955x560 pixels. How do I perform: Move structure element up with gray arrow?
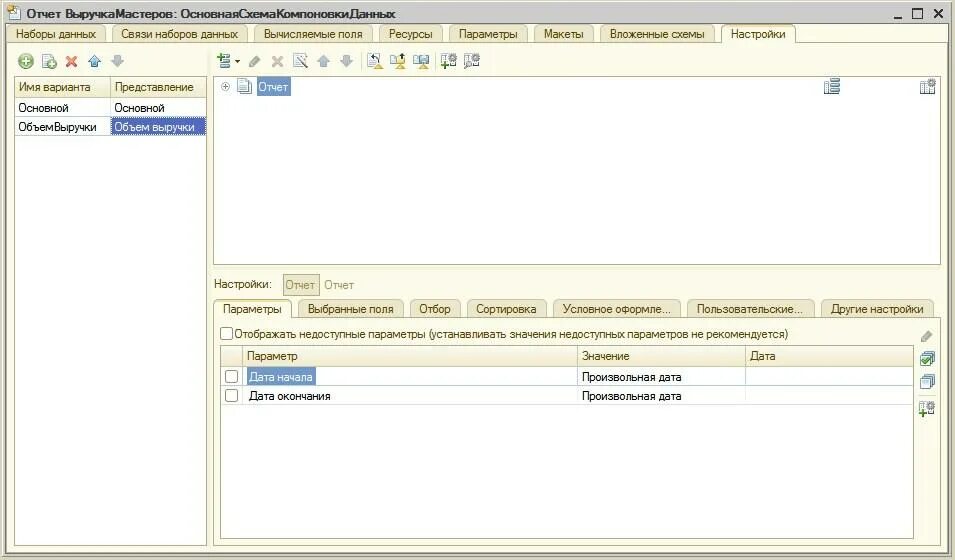(x=323, y=61)
